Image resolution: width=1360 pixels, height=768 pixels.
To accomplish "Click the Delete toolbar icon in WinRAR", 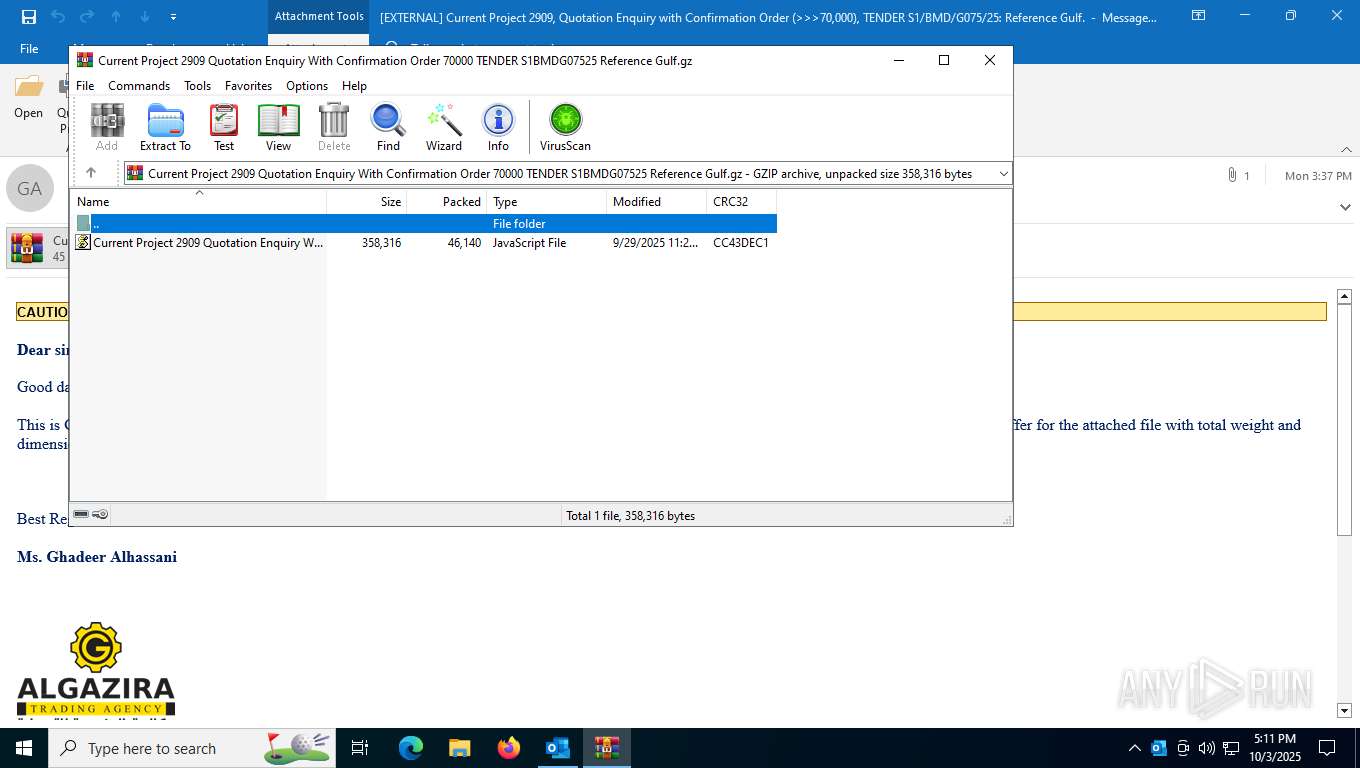I will (334, 128).
